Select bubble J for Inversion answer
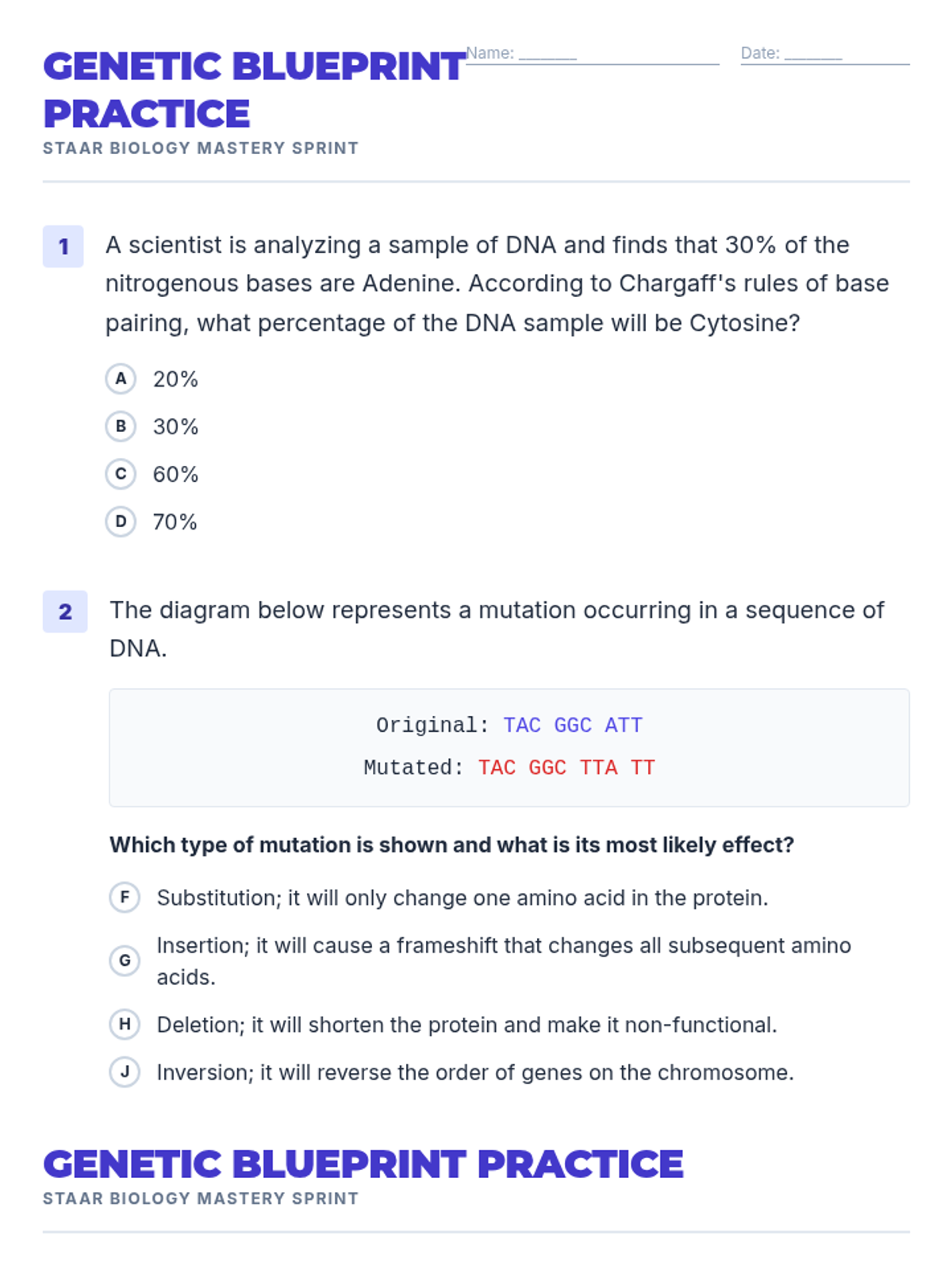The image size is (952, 1270). [125, 1072]
